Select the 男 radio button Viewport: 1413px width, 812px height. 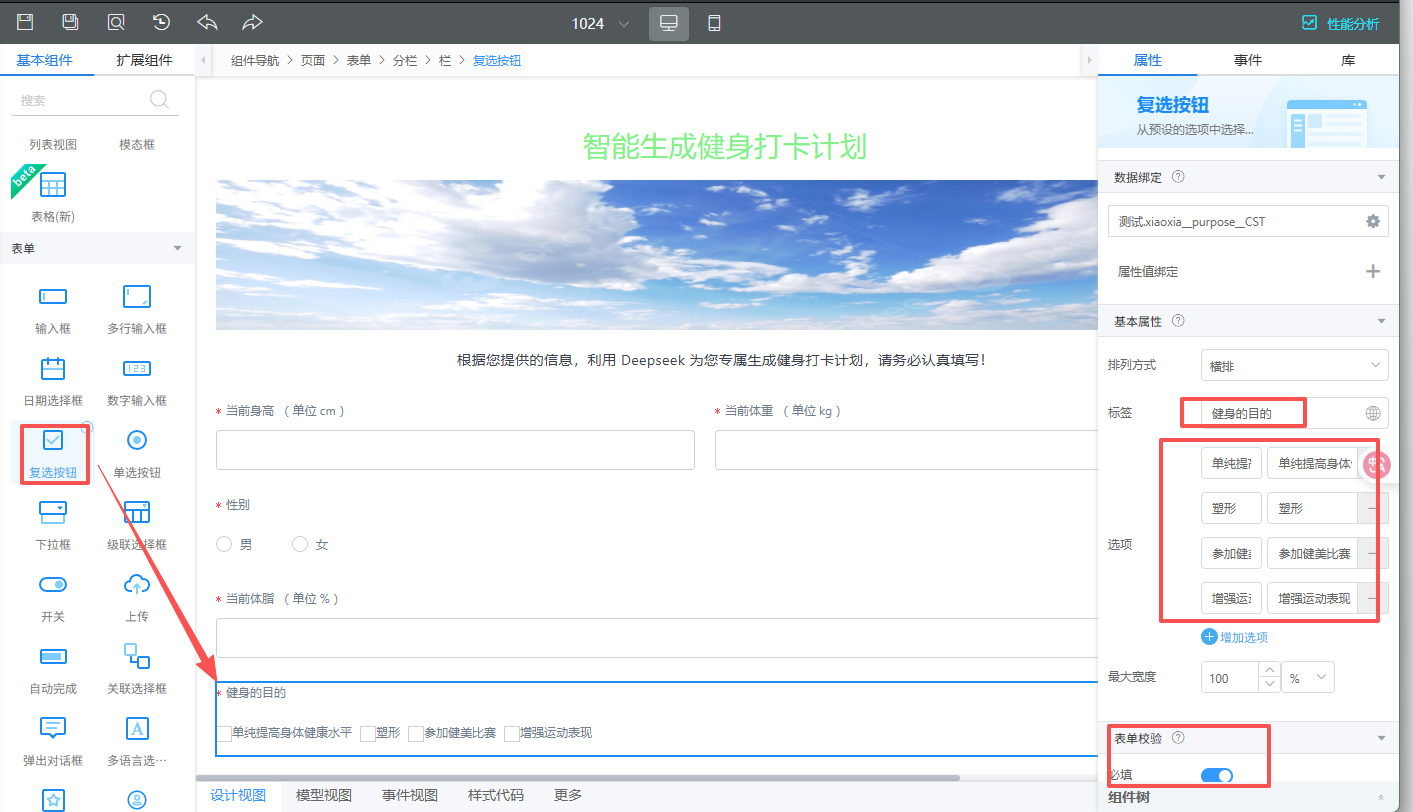pos(224,545)
